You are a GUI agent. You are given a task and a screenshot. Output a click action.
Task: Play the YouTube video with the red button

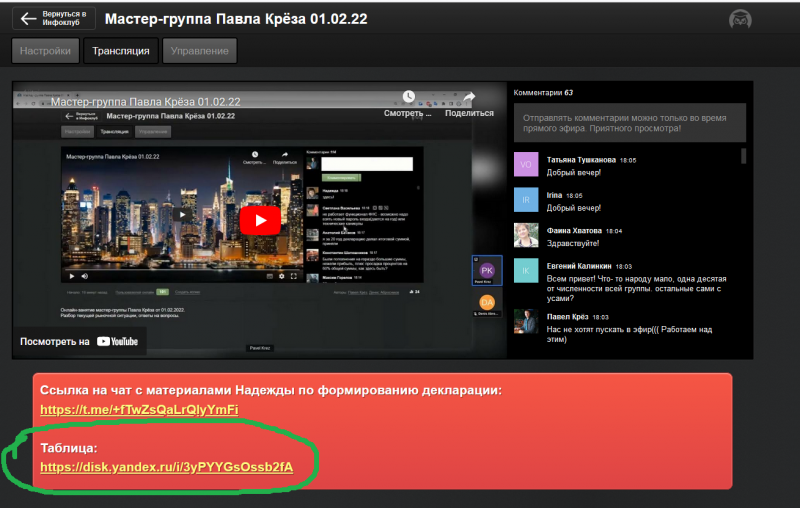tap(260, 220)
